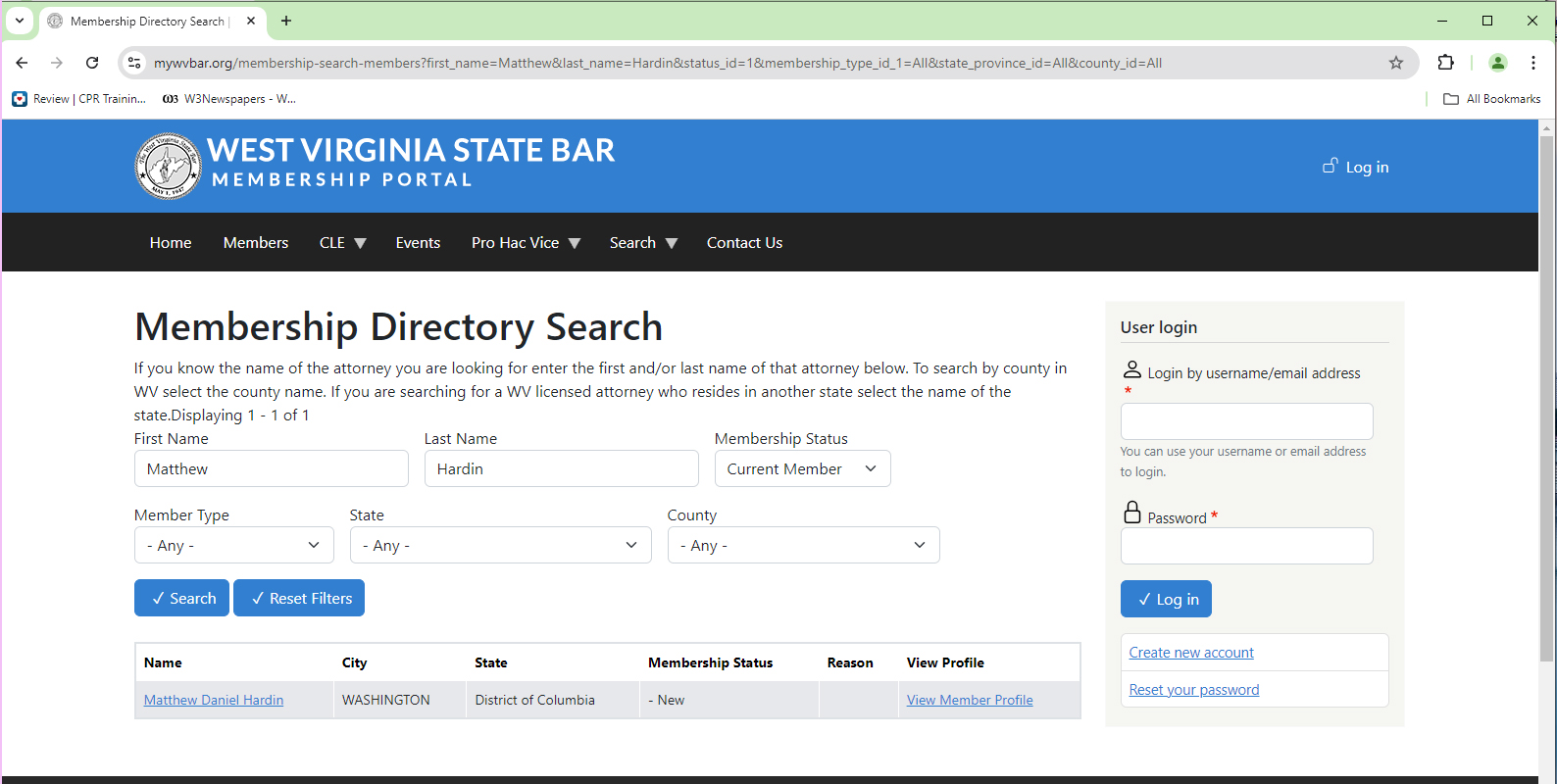The height and width of the screenshot is (784, 1557).
Task: Open the Chrome profile avatar icon
Action: [x=1497, y=63]
